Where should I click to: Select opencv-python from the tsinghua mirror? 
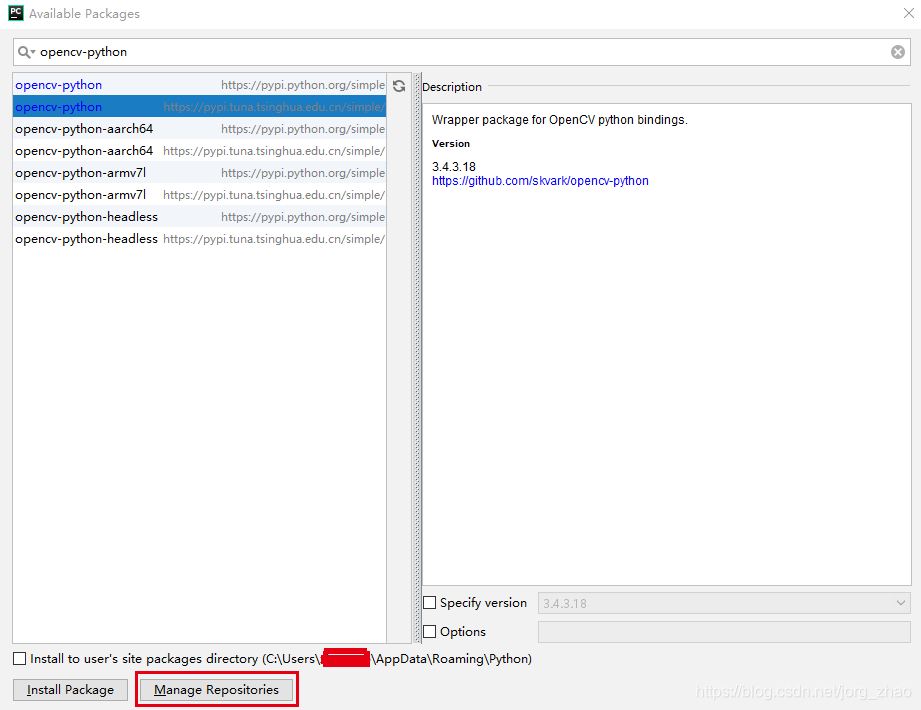[x=200, y=106]
